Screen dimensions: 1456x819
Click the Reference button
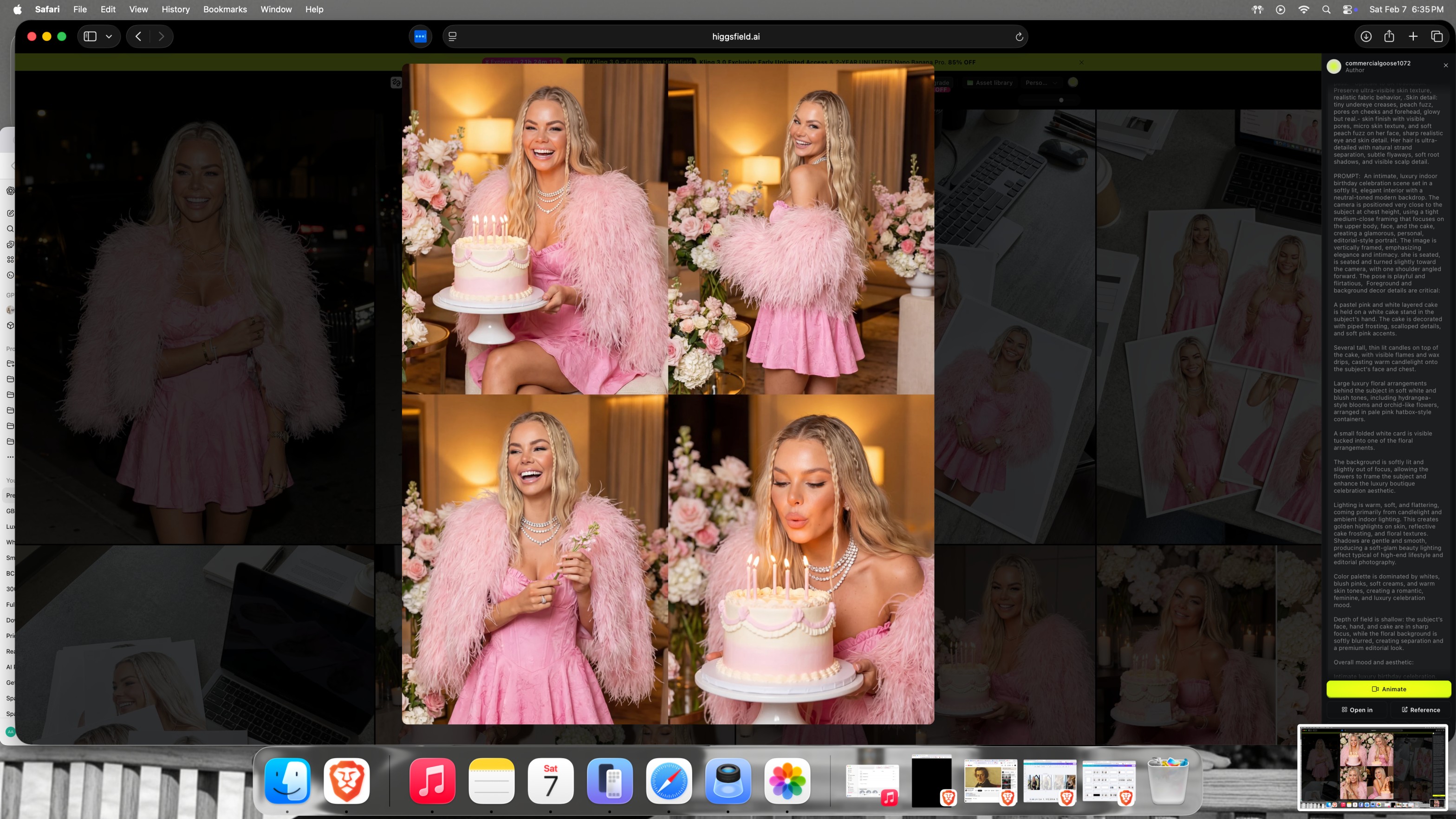(1420, 710)
